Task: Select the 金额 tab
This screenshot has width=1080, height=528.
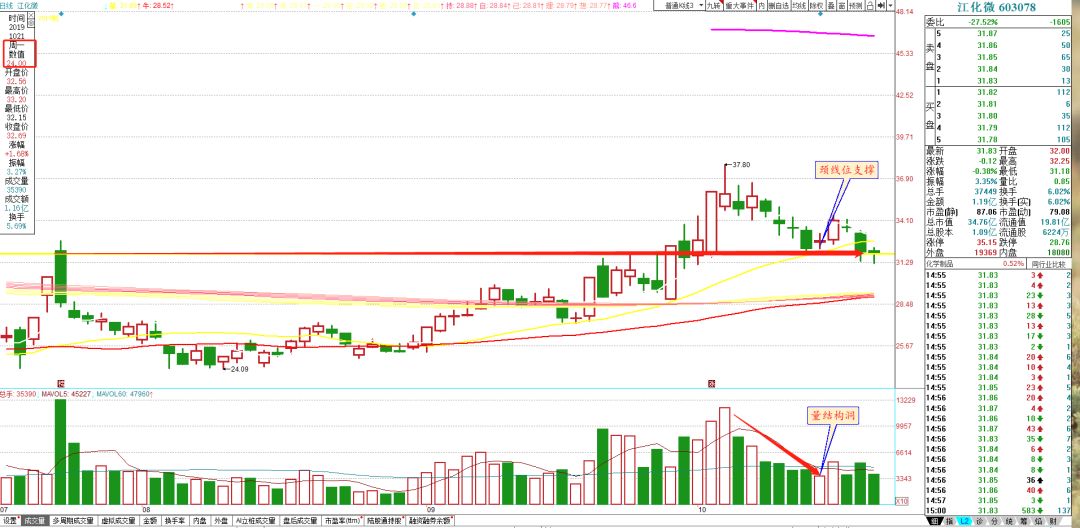Action: [x=150, y=521]
